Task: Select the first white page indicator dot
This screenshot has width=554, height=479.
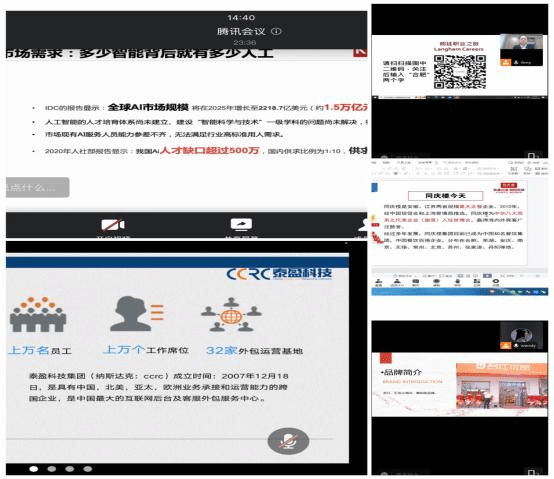Action: tap(34, 469)
